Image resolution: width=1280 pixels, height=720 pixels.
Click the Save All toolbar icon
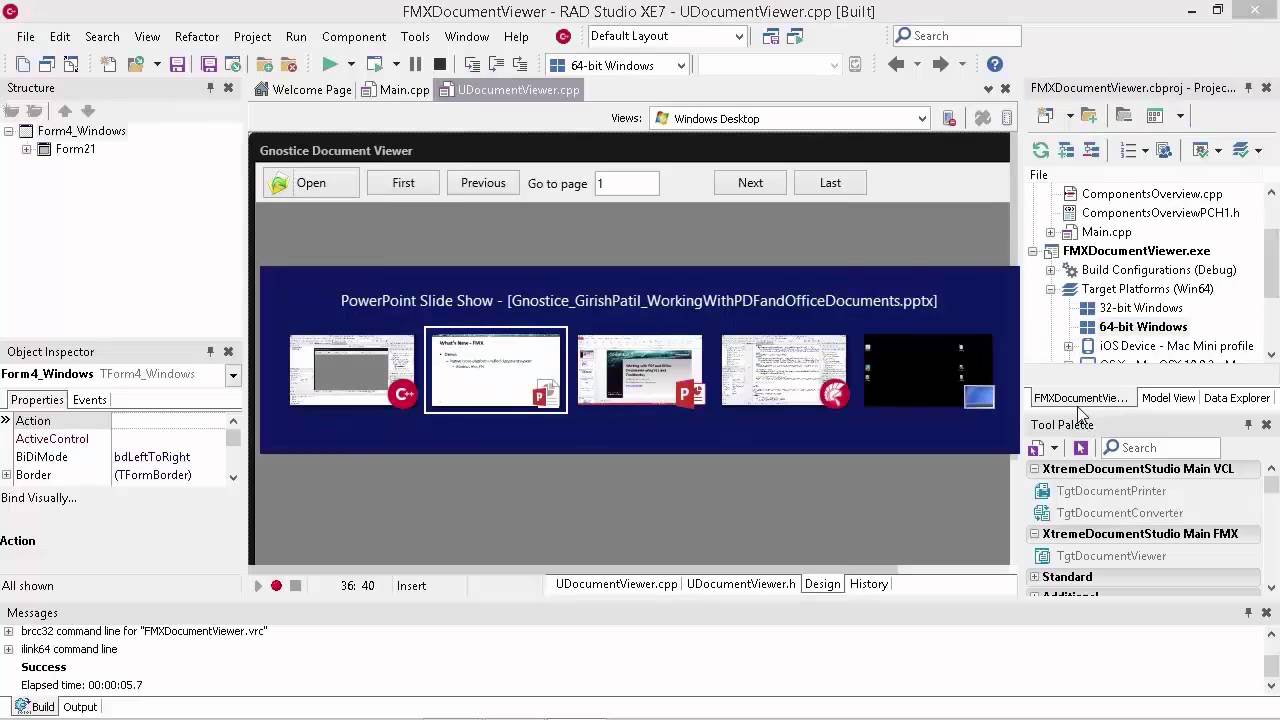208,64
